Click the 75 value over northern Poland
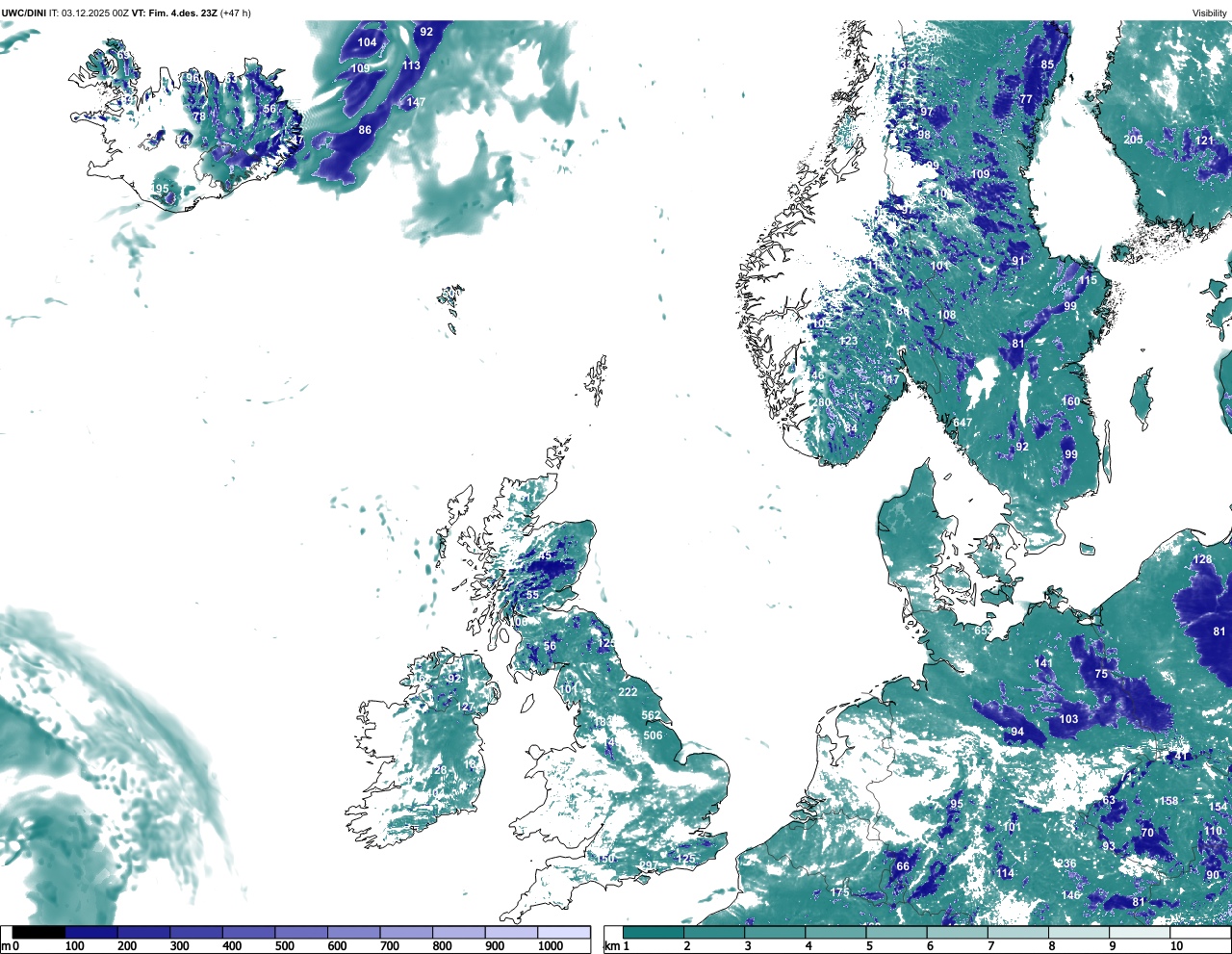This screenshot has height=954, width=1232. pos(1101,674)
